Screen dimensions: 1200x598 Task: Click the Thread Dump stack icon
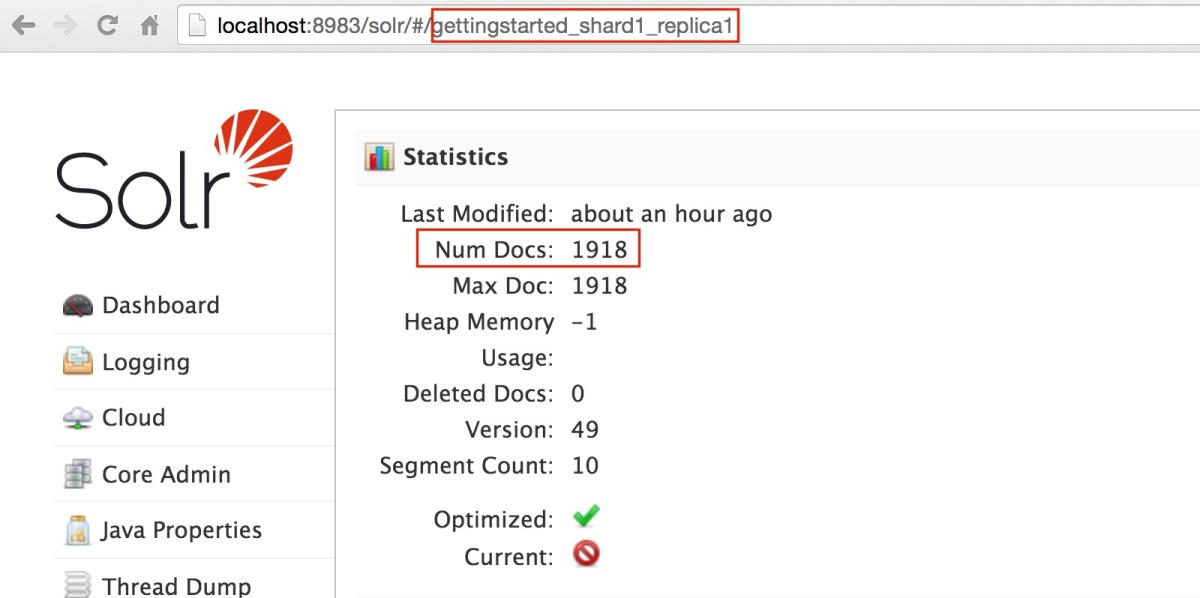click(77, 584)
